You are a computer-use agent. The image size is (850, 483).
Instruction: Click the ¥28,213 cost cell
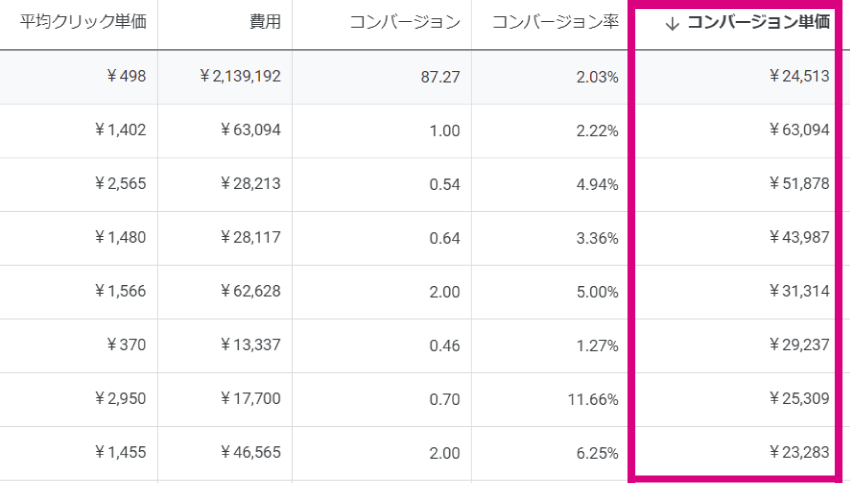tap(250, 183)
